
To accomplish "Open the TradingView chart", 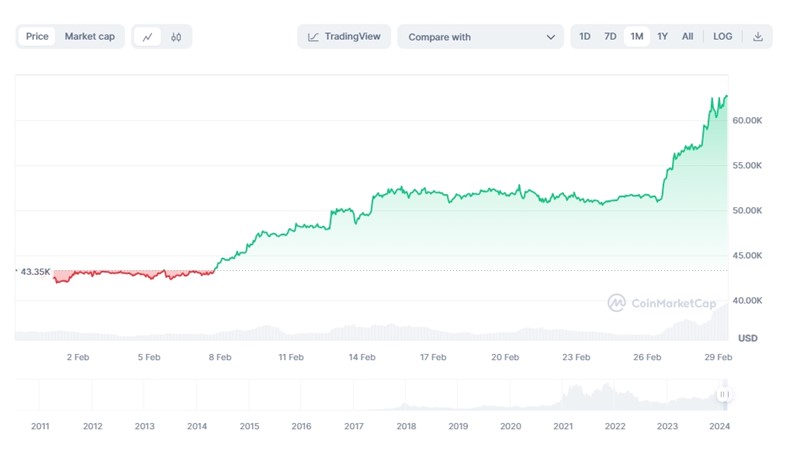I will (344, 37).
